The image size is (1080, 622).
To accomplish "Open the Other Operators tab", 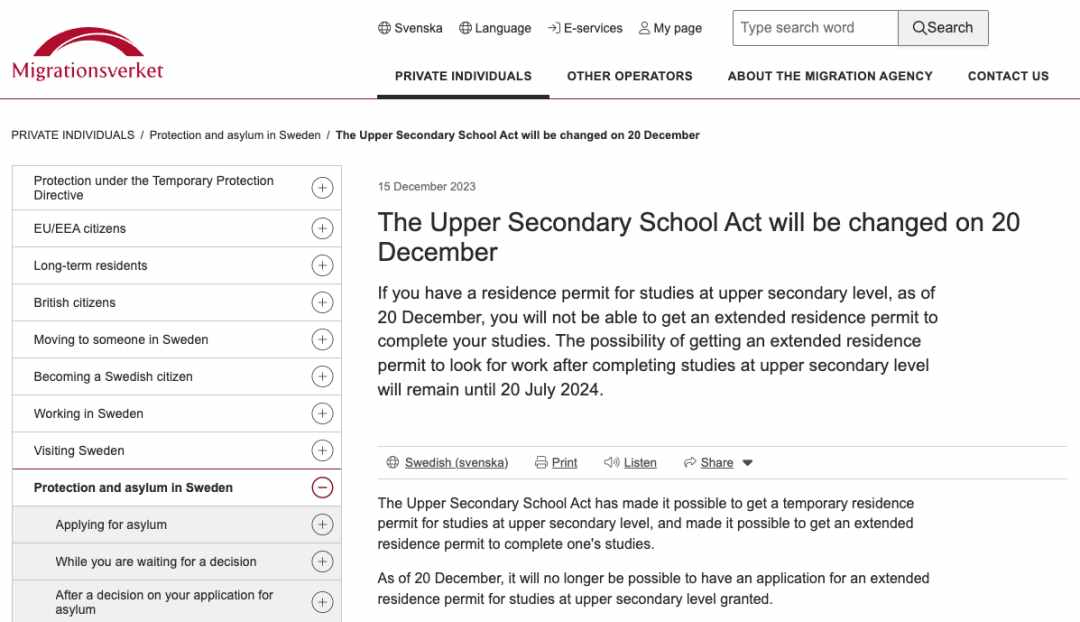I will 629,76.
